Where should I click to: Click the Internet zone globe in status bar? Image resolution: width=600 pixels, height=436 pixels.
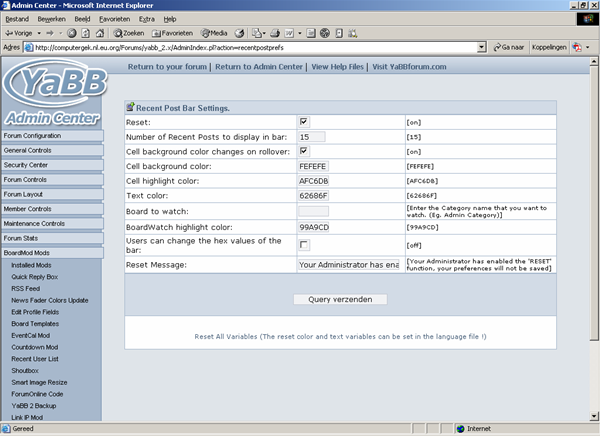pyautogui.click(x=460, y=429)
